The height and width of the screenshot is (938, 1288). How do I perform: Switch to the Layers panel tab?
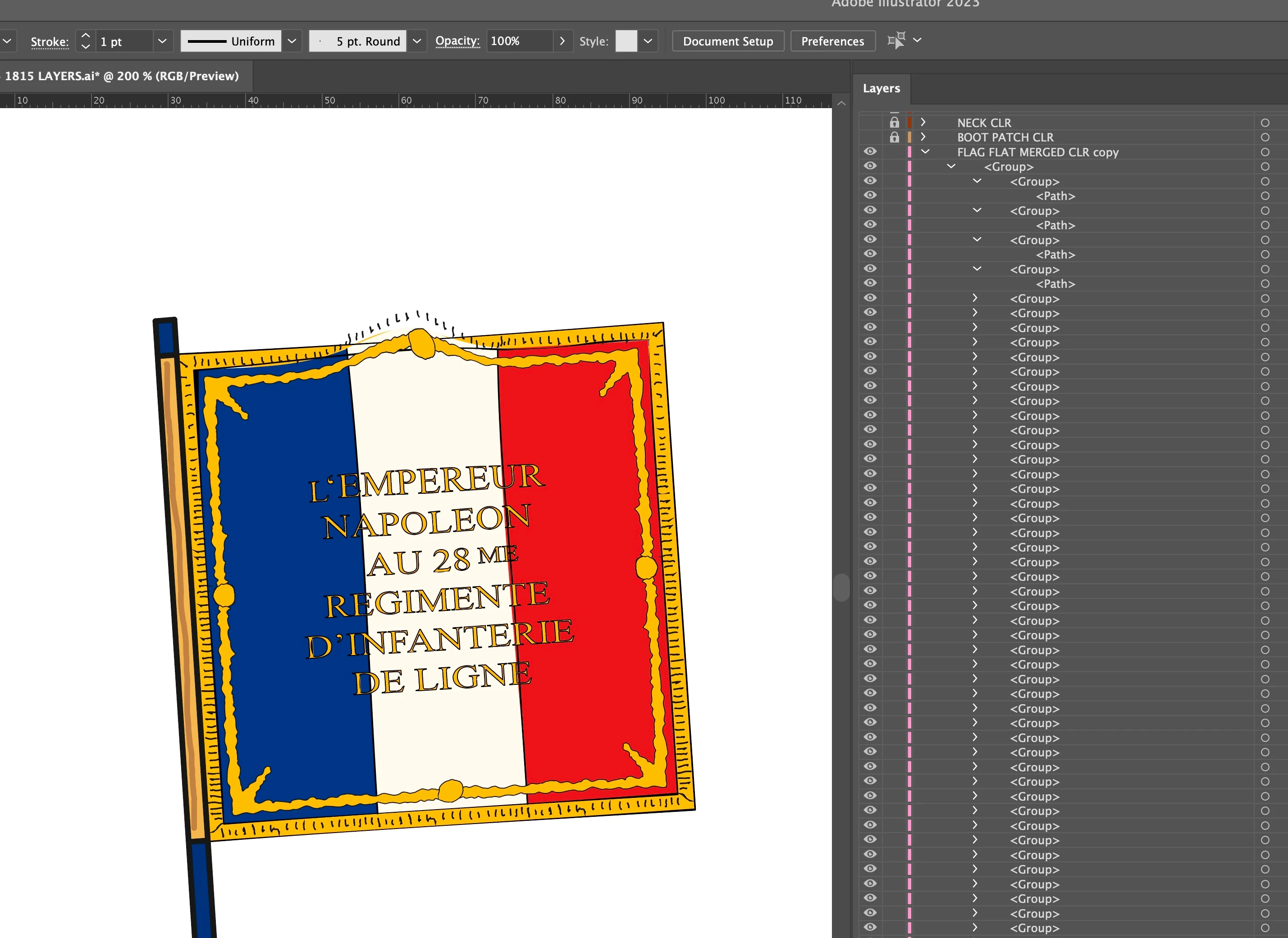[x=881, y=89]
